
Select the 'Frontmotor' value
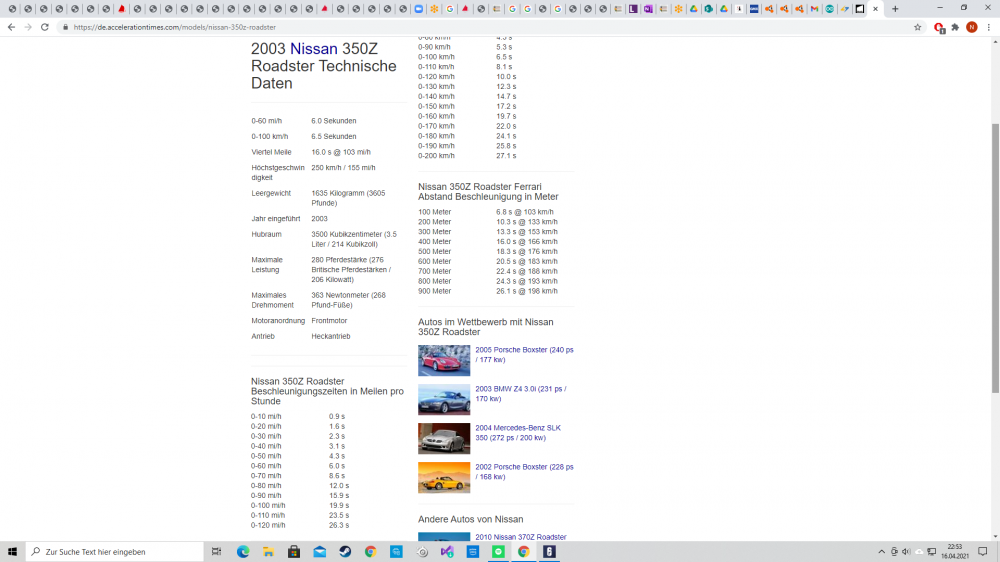coord(329,321)
